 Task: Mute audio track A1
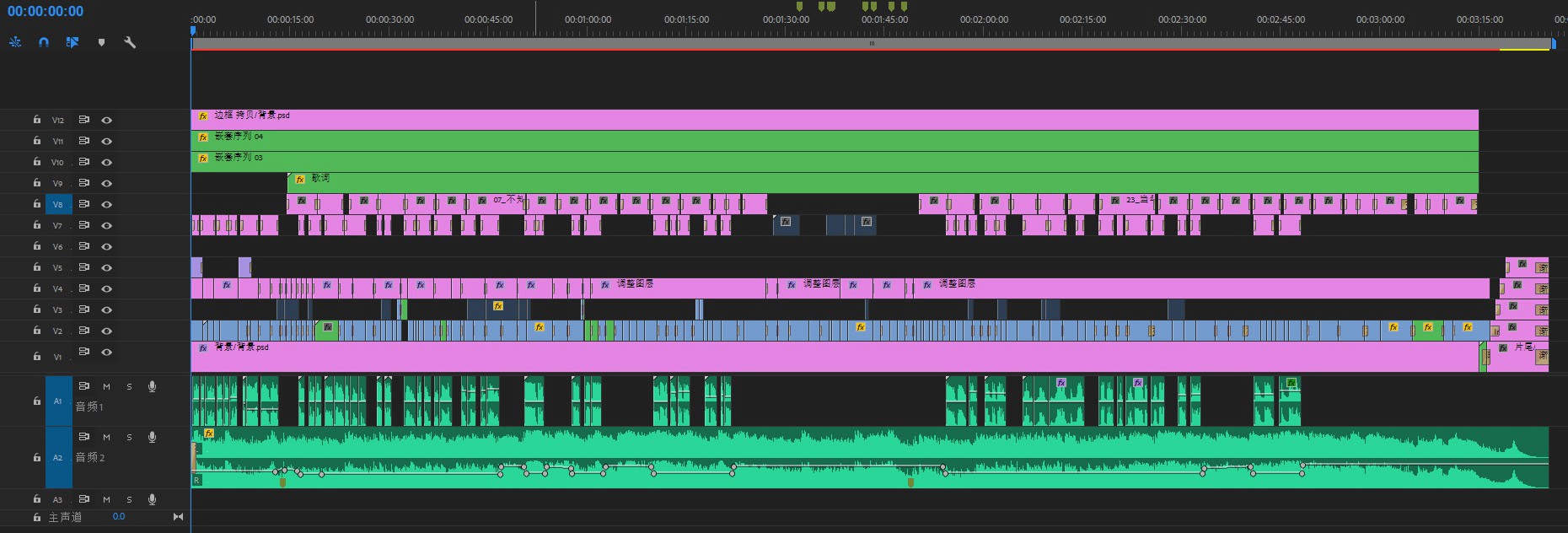click(x=106, y=386)
